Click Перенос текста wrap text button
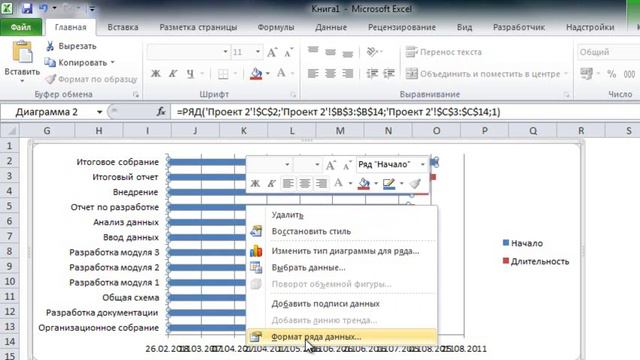This screenshot has width=640, height=360. click(x=444, y=52)
